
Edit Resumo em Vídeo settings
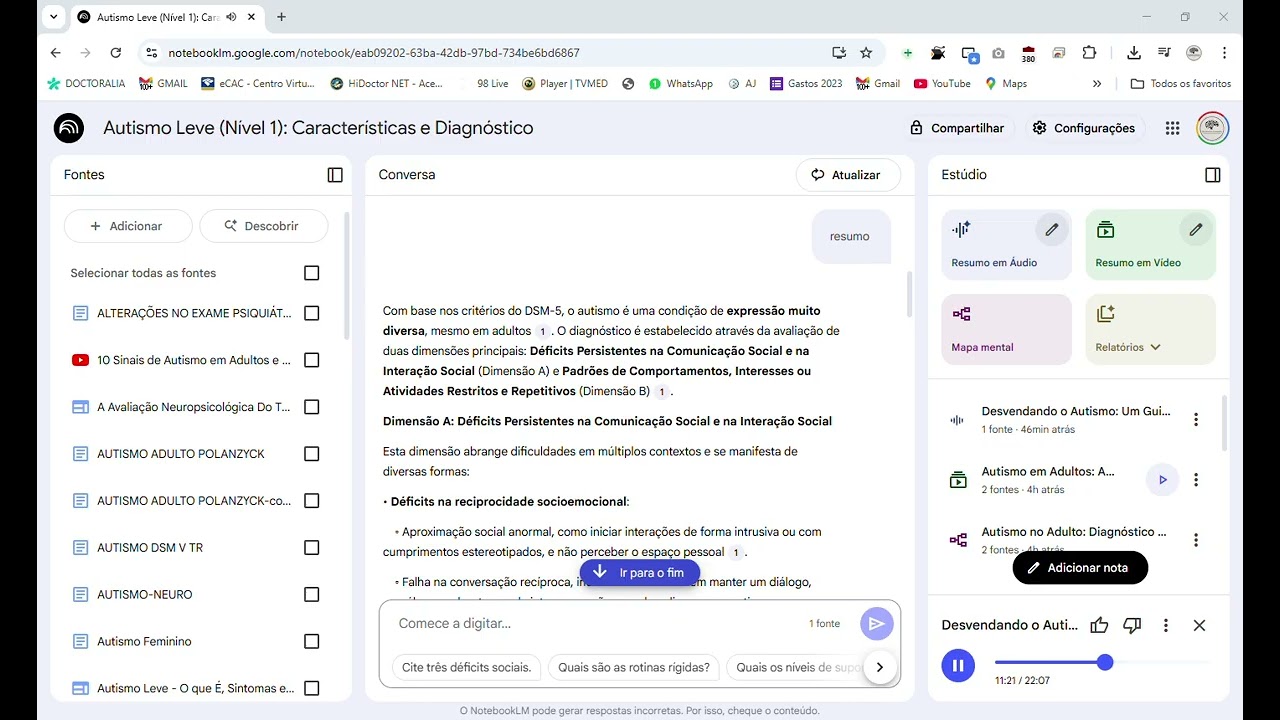point(1196,230)
